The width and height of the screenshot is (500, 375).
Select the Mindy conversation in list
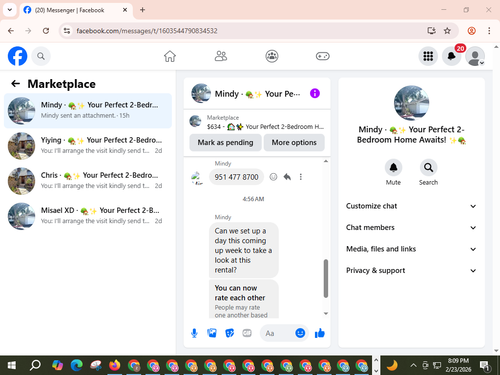click(x=88, y=111)
